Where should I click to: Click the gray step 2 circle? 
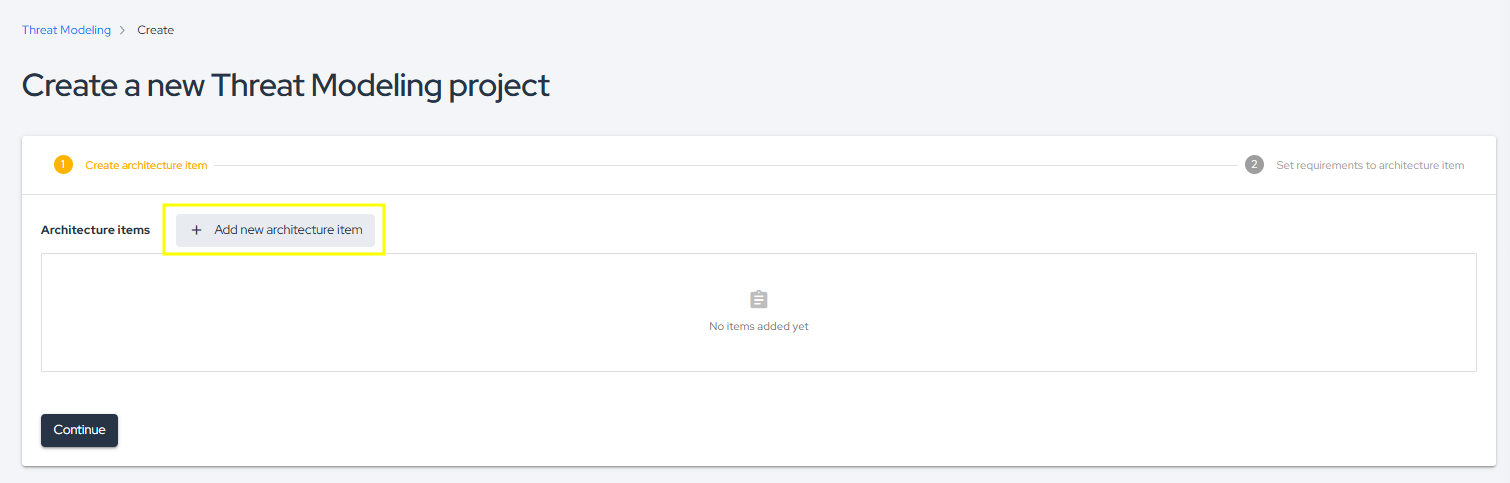point(1254,165)
